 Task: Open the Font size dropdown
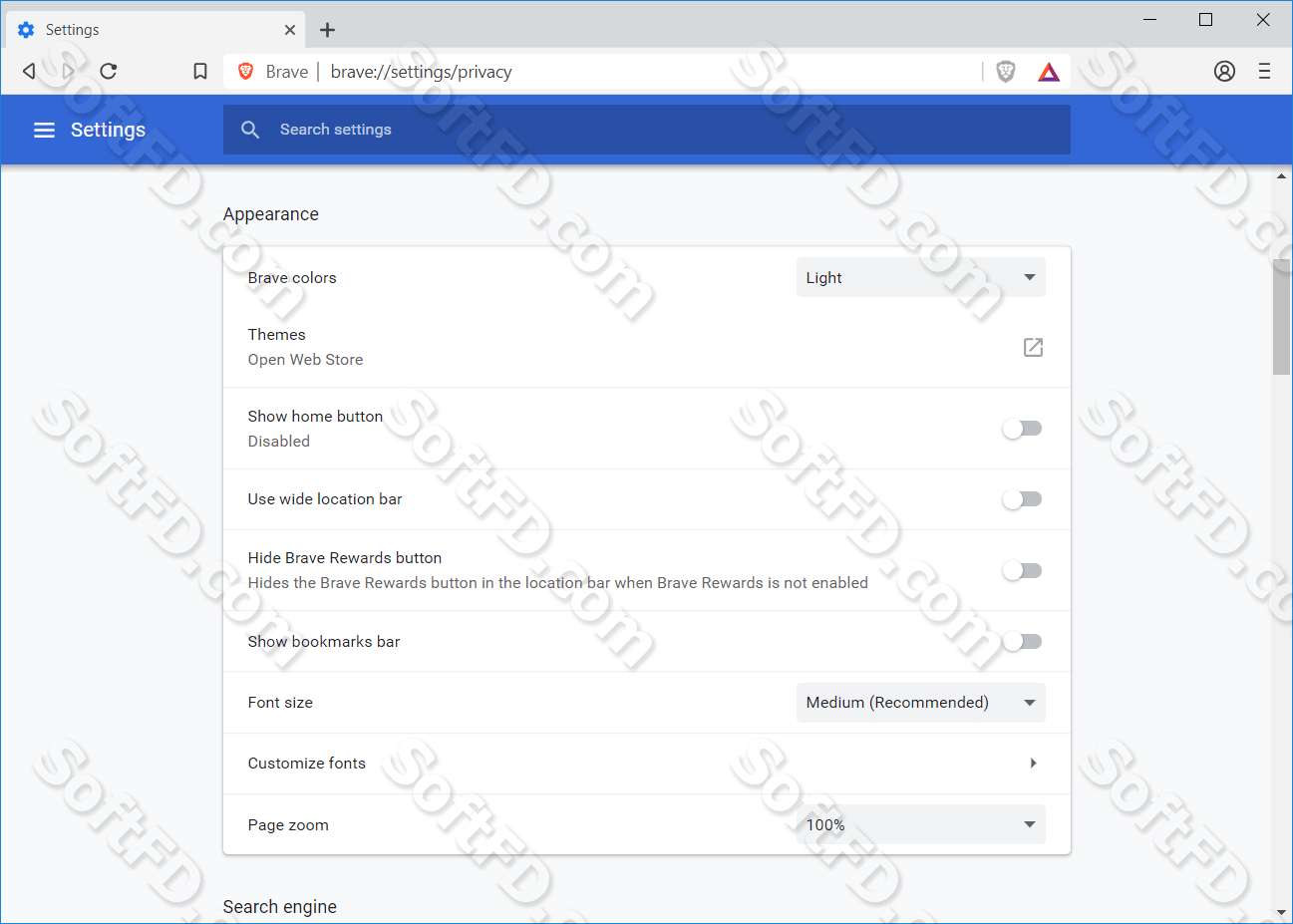(920, 703)
